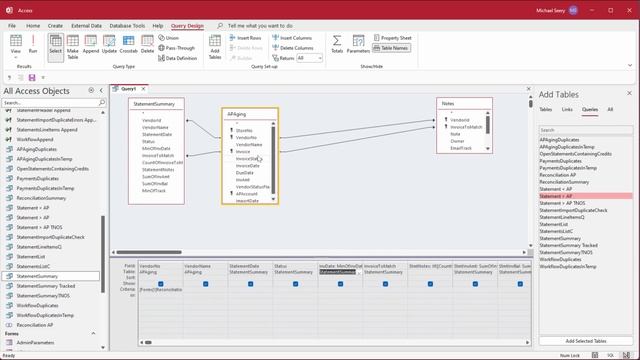This screenshot has width=640, height=360.
Task: Close the Add Tables pane
Action: click(x=629, y=93)
